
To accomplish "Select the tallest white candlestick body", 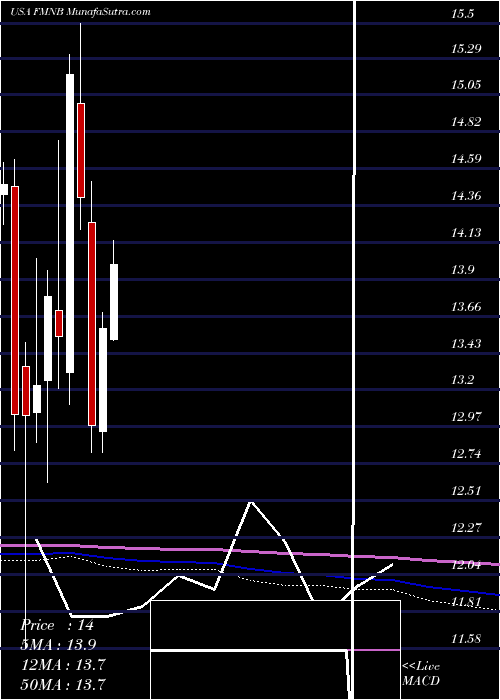I will (x=70, y=223).
